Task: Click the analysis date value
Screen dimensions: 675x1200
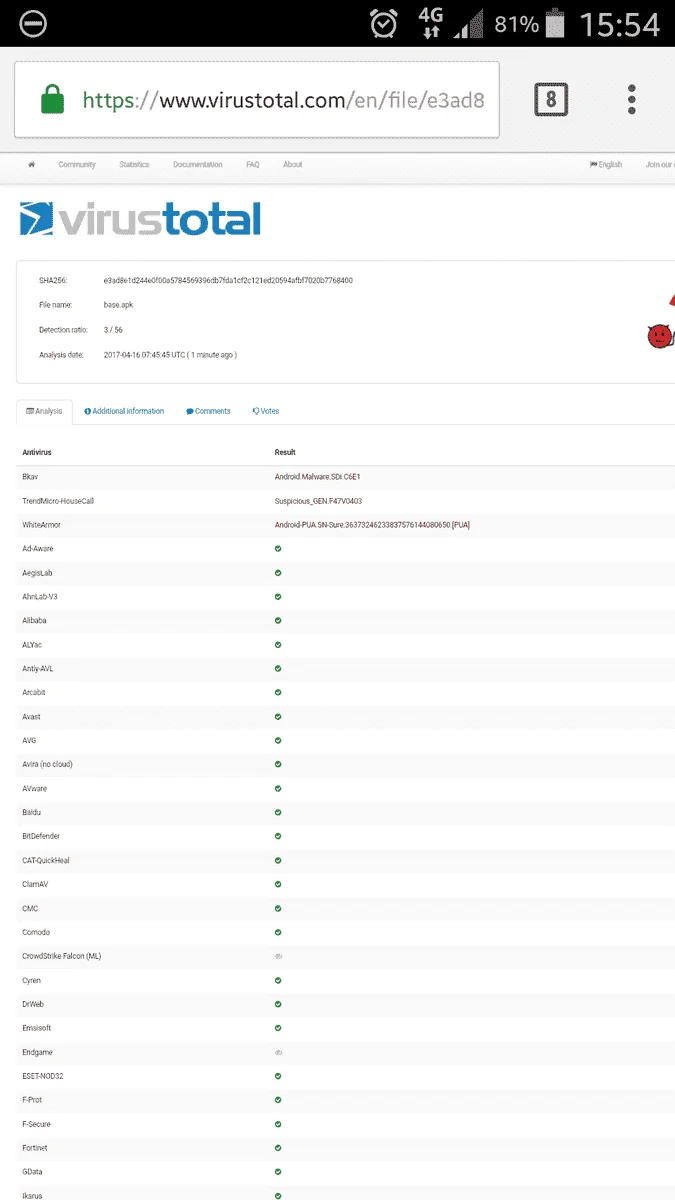Action: (170, 354)
